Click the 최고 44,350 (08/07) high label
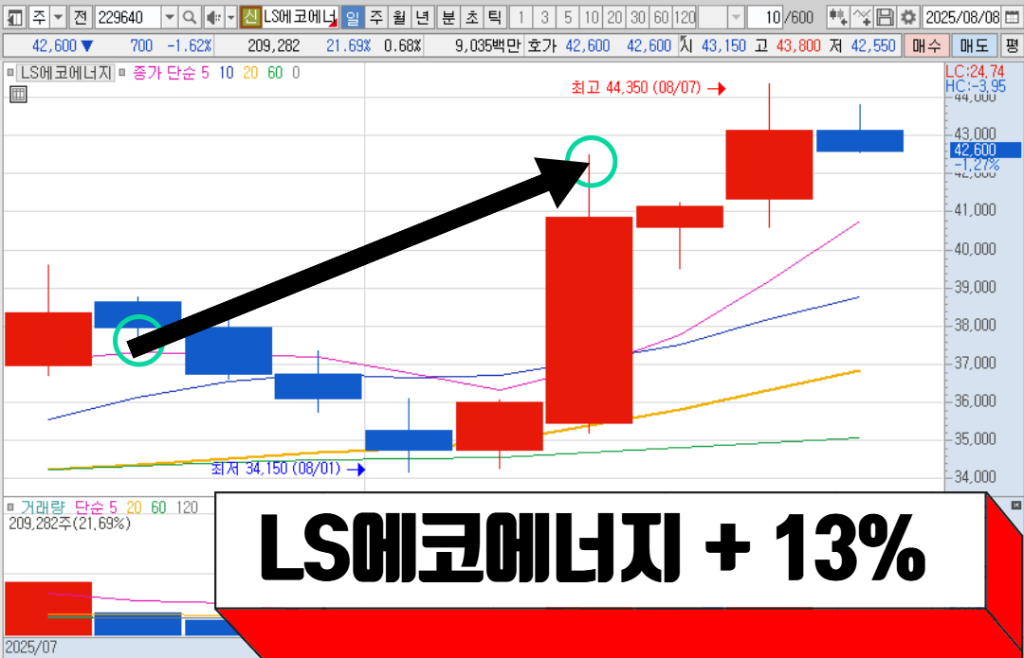 point(636,88)
